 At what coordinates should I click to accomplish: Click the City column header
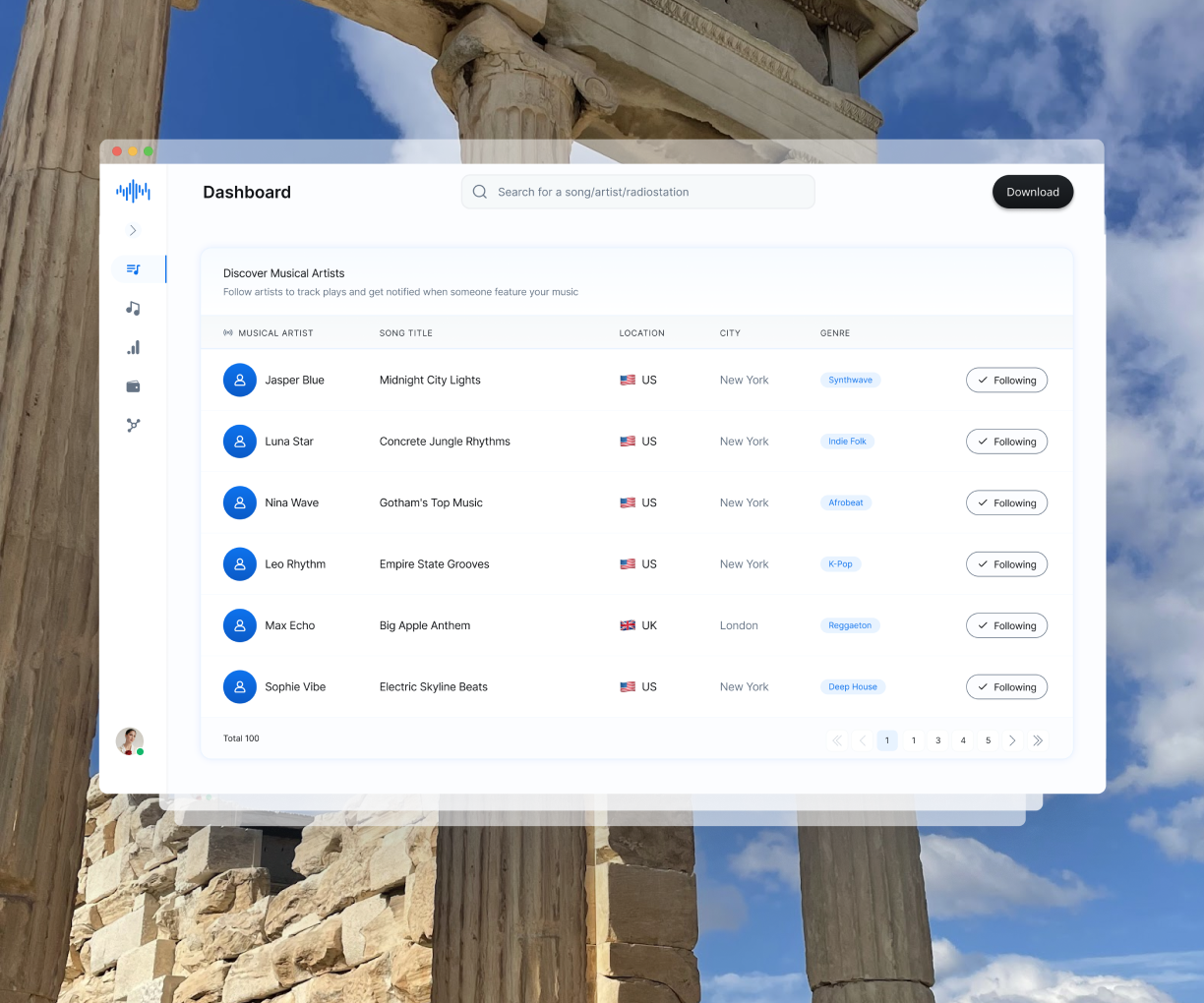pyautogui.click(x=730, y=333)
